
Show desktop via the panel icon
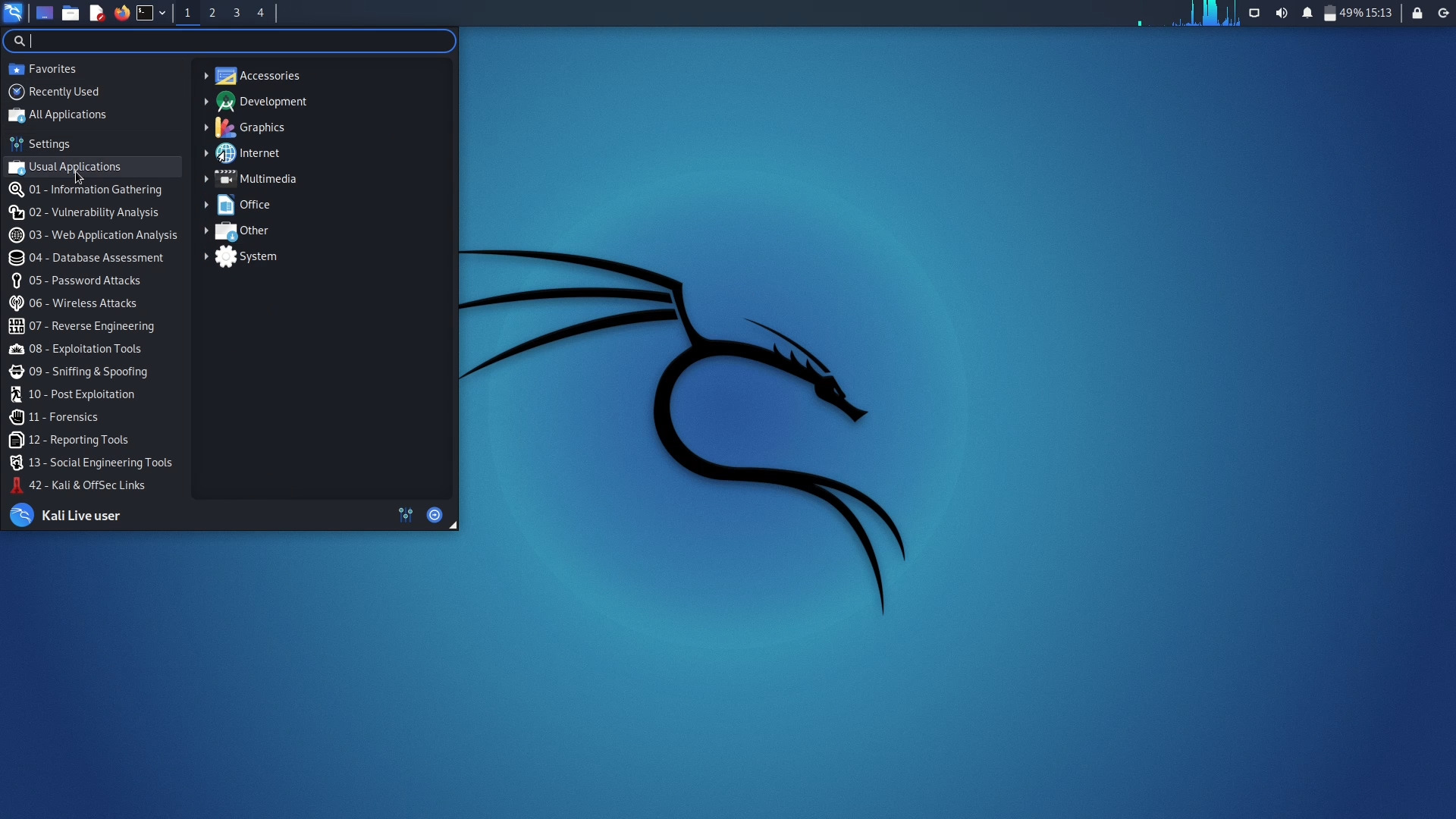coord(44,13)
